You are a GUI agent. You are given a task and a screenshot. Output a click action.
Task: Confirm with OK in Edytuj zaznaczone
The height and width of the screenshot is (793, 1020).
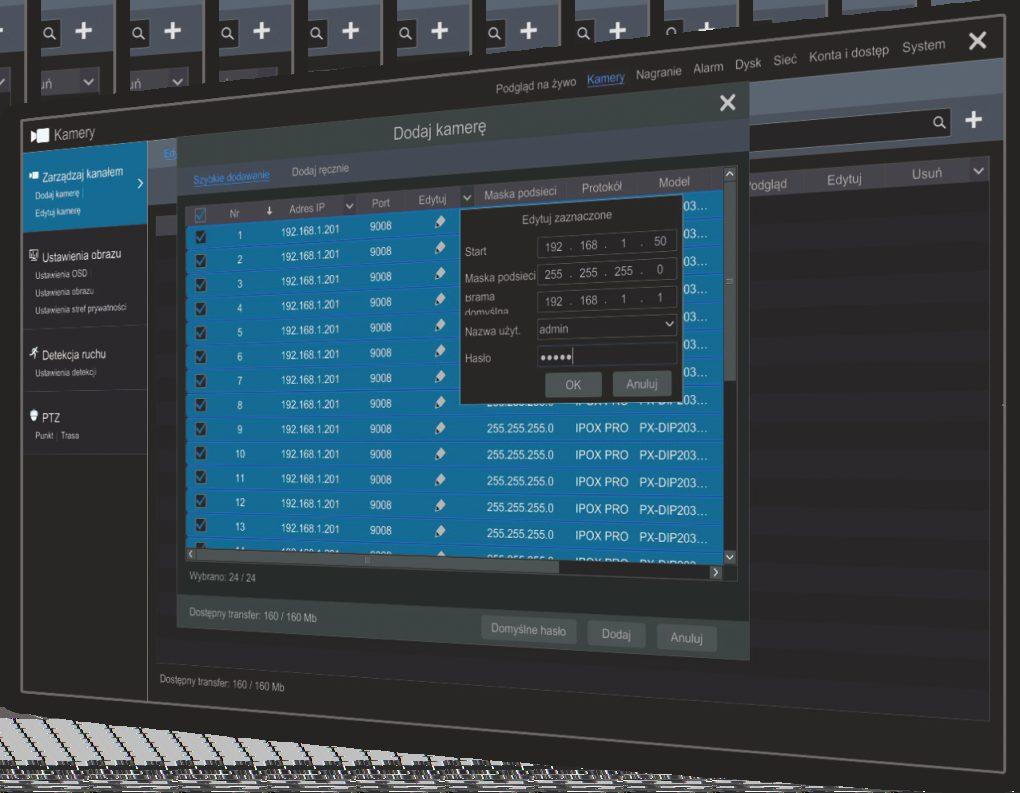[572, 384]
